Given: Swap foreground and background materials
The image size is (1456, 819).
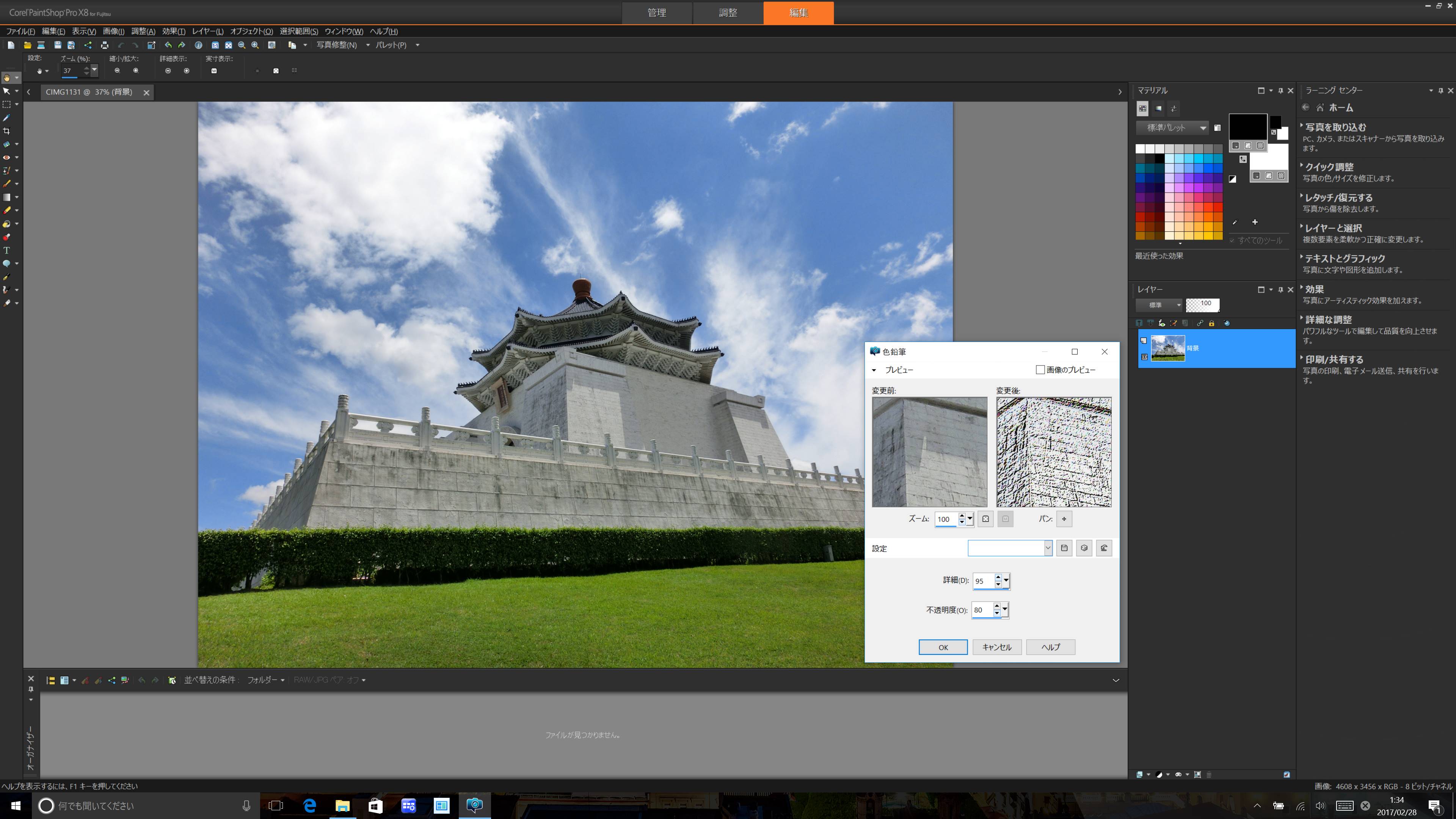Looking at the screenshot, I should (x=1243, y=159).
